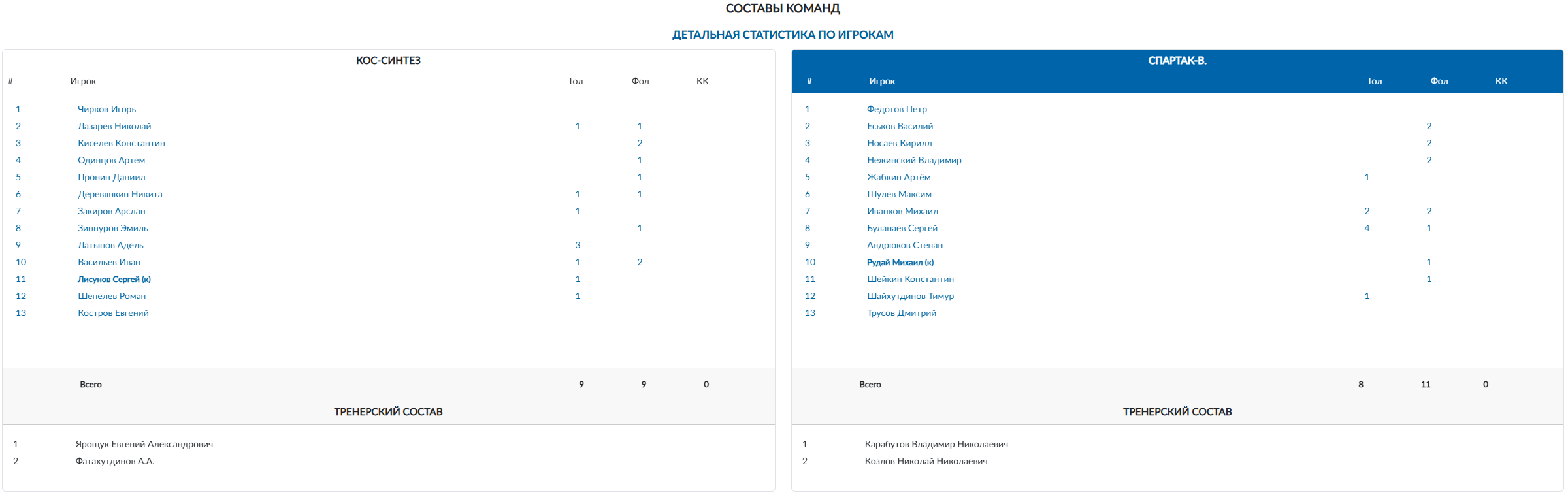The image size is (1568, 497).
Task: Click Спартак-В. ТРЕНЕРСКИЙ СОСТАВ heading
Action: (1177, 412)
